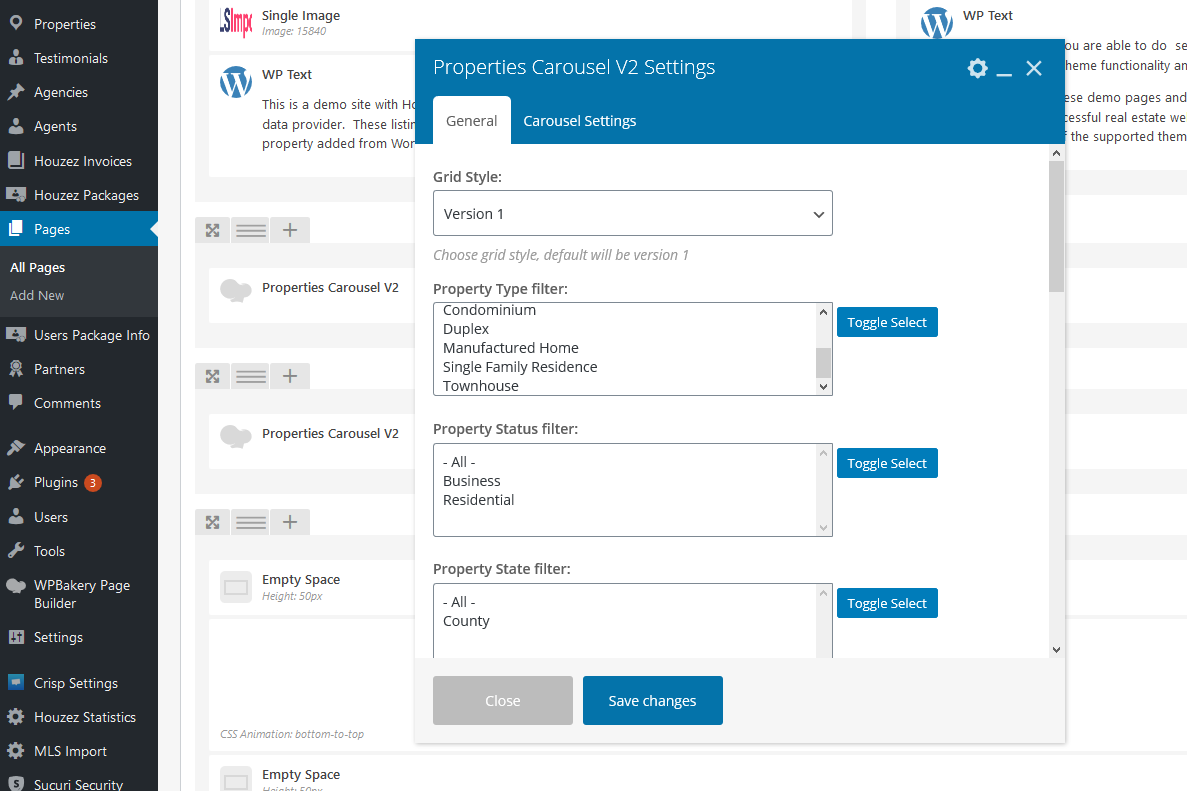Open the Grid Style Version 1 dropdown
1187x791 pixels.
[633, 213]
